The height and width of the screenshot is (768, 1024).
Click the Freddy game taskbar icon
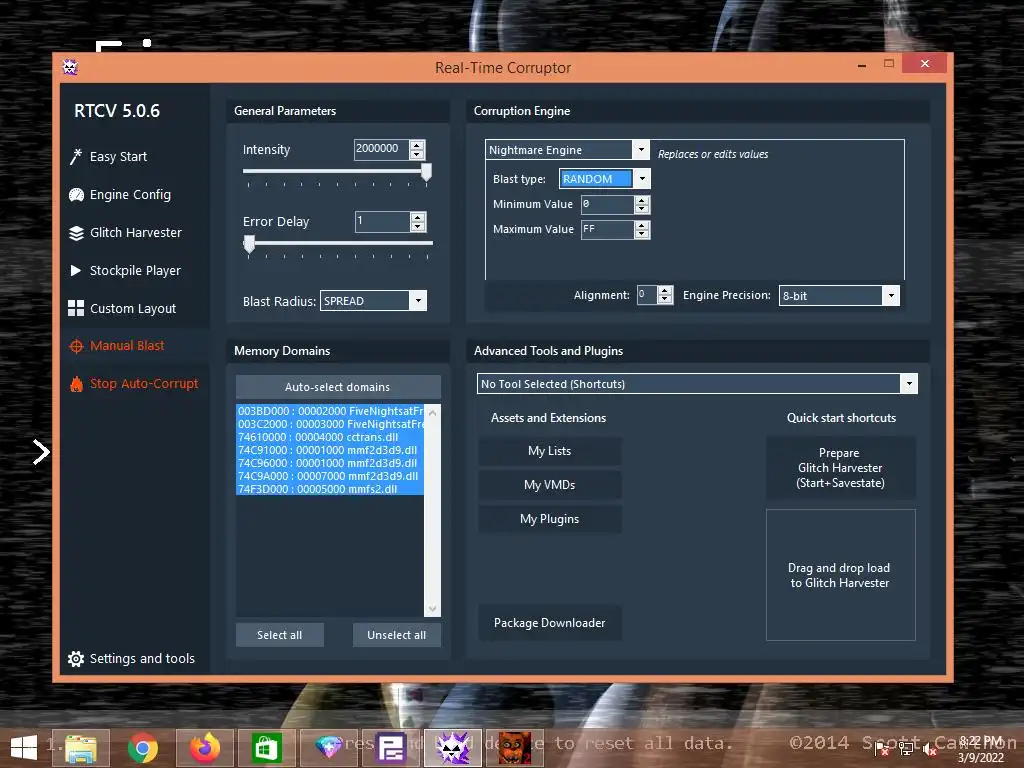click(515, 748)
